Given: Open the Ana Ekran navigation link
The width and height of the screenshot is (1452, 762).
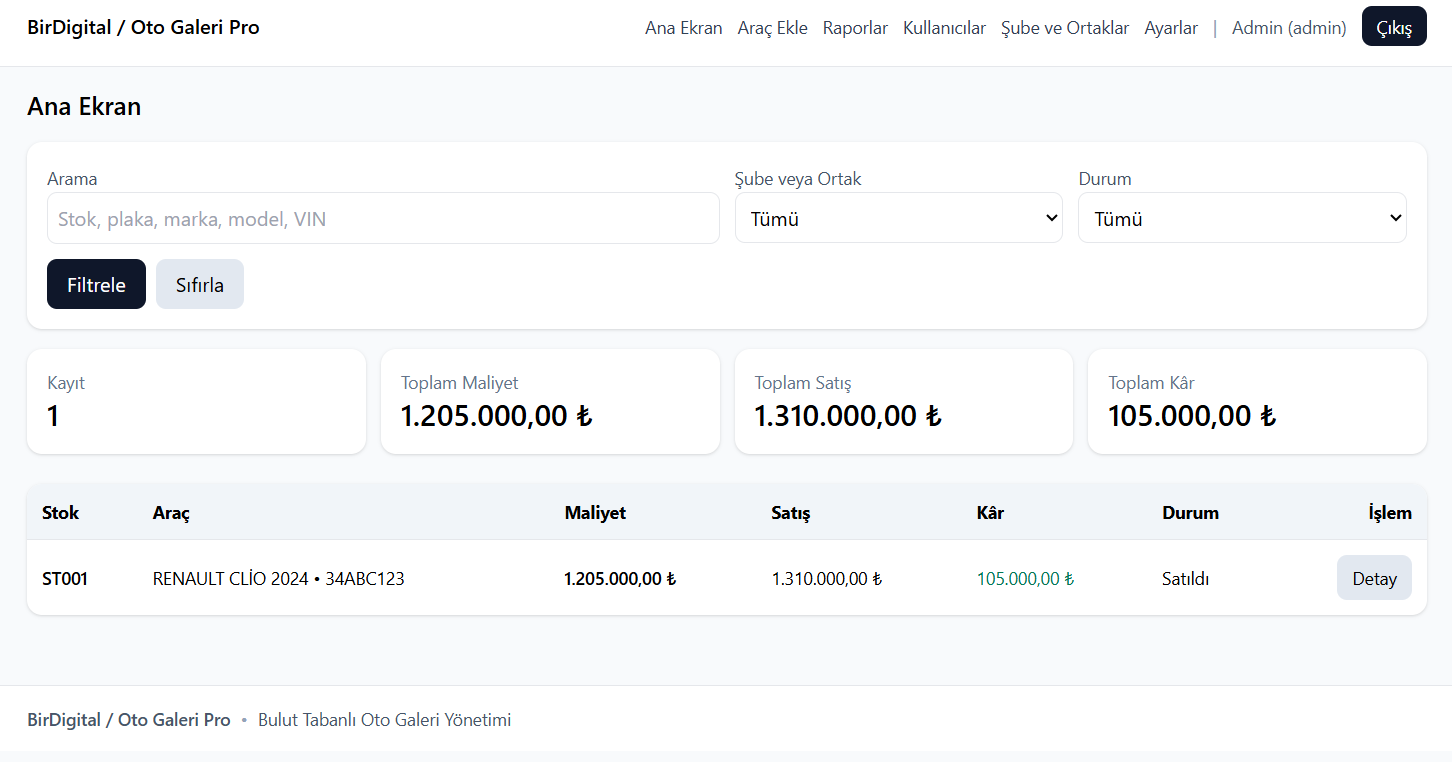Looking at the screenshot, I should point(683,28).
